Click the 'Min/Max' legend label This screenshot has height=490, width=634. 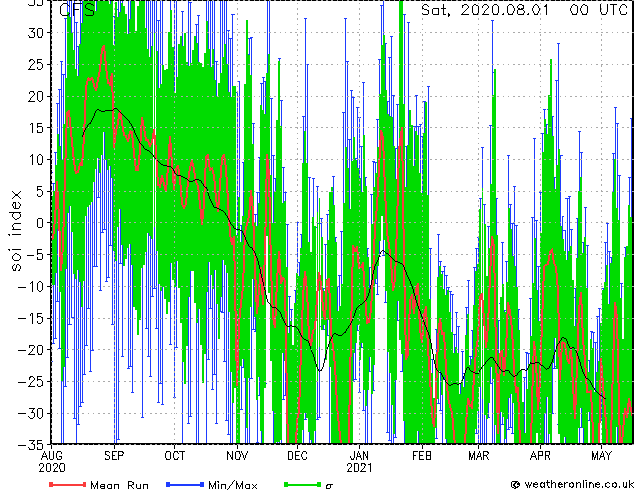click(232, 485)
